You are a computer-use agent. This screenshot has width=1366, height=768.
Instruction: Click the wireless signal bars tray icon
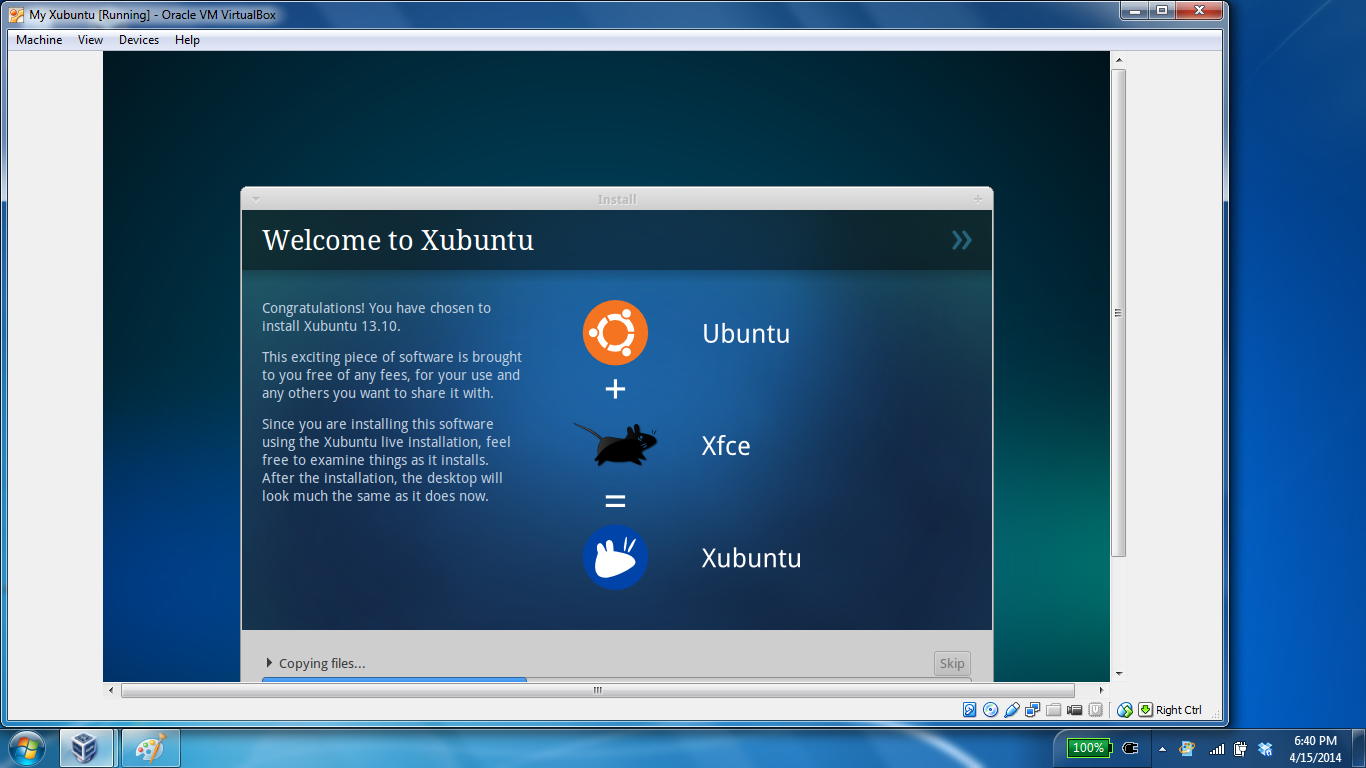pyautogui.click(x=1216, y=748)
